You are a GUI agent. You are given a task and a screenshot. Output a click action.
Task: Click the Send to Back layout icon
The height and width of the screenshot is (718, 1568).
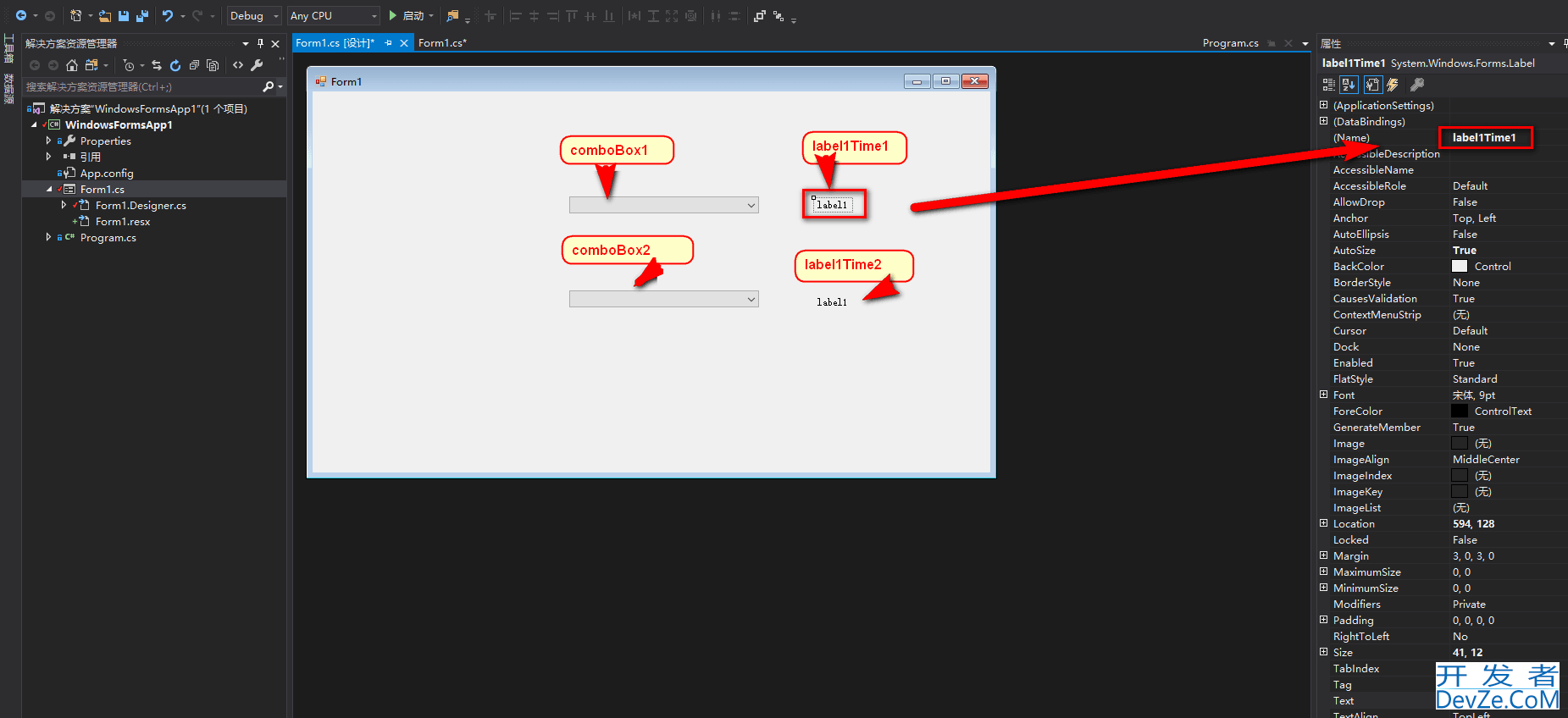click(778, 15)
